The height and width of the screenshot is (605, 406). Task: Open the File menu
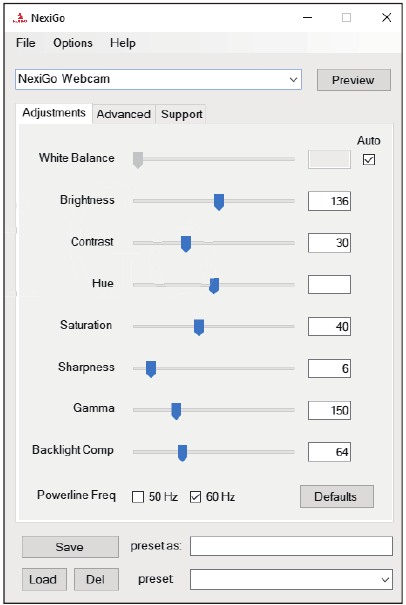coord(25,43)
